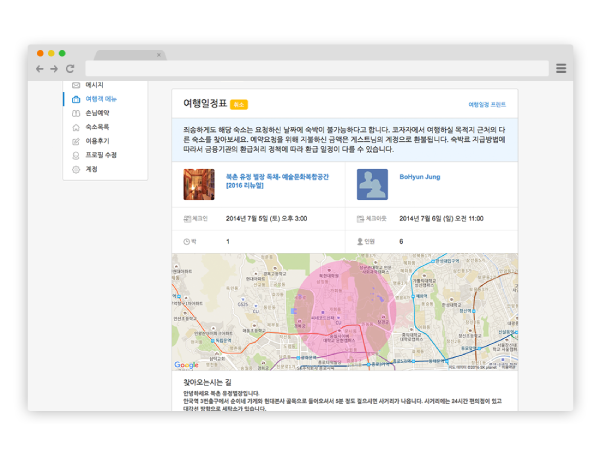Viewport: 600px width, 450px height.
Task: Click check-in date 2014년 7월 5일 (토) 오후 3:00
Action: click(266, 218)
